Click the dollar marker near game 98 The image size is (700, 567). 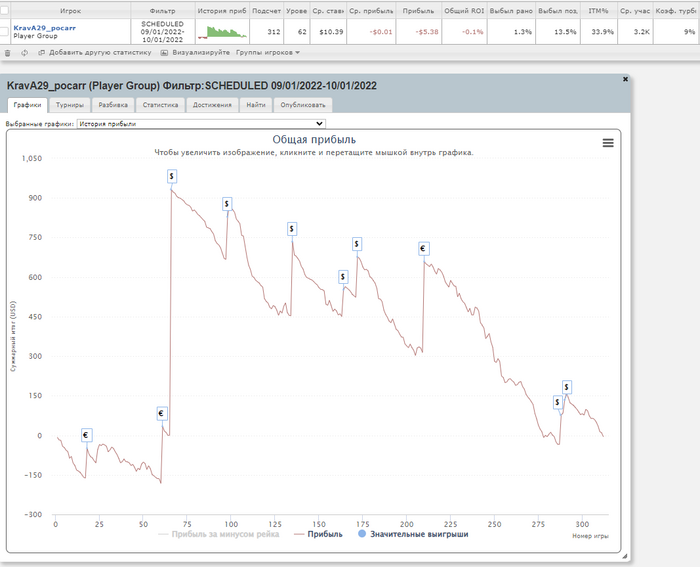click(227, 204)
